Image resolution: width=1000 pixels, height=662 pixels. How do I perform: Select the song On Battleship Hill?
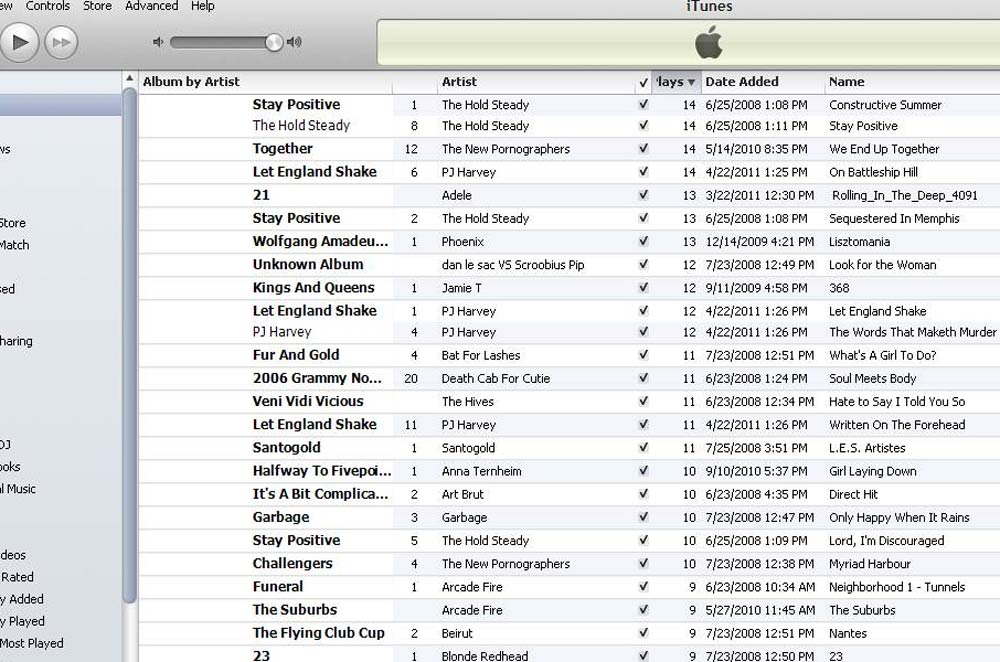[873, 172]
